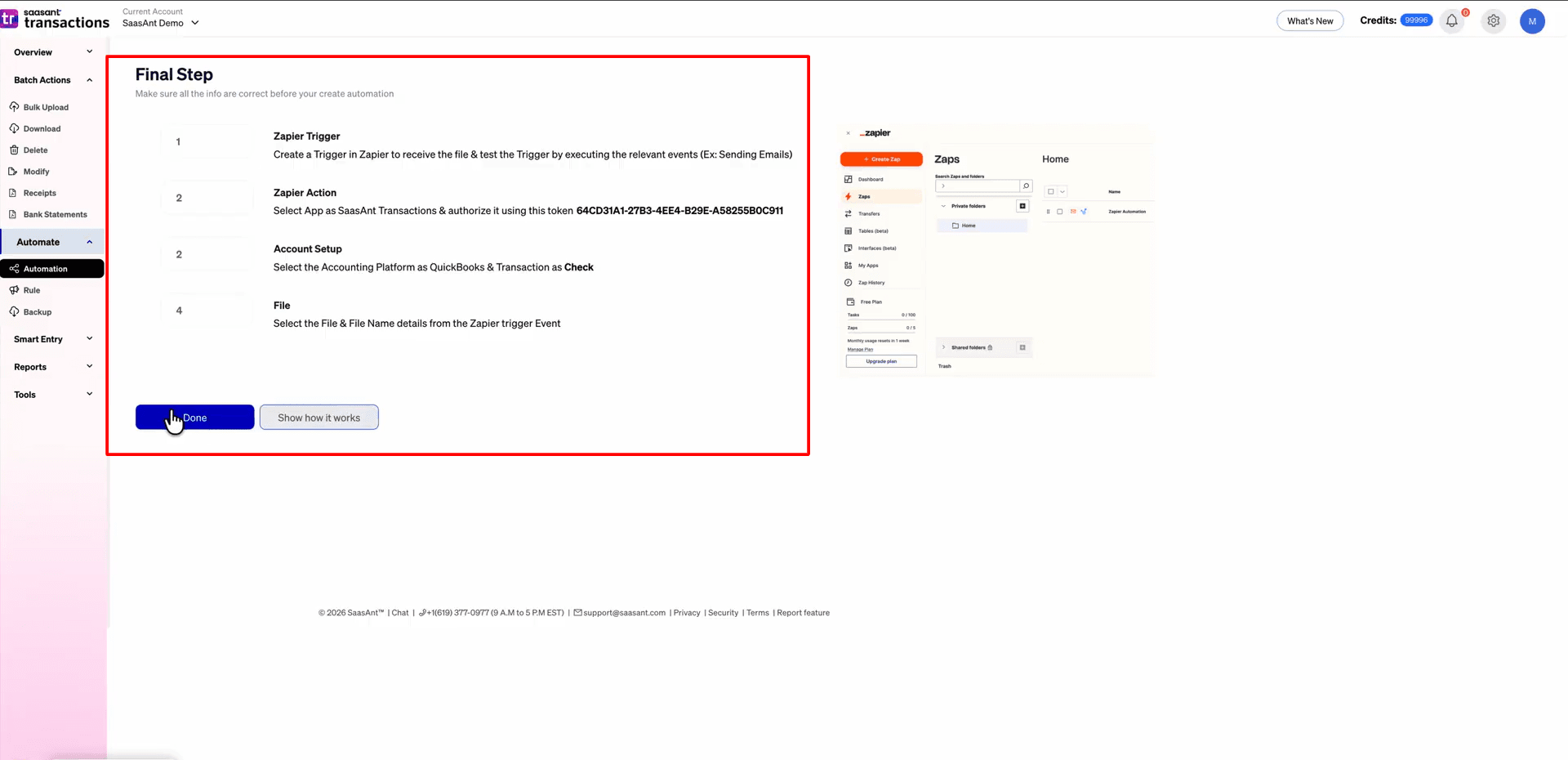Screen dimensions: 1568x760
Task: Open the What's New button
Action: [1310, 21]
